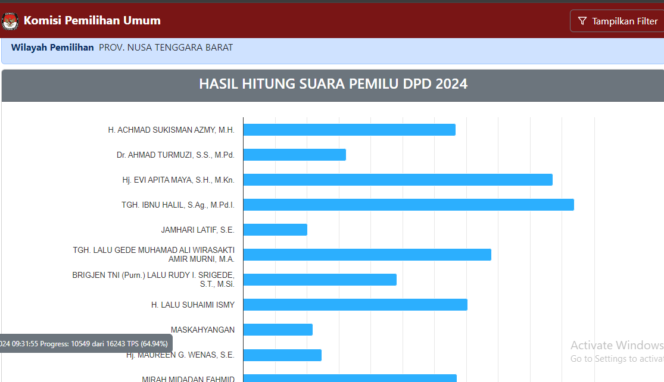The height and width of the screenshot is (382, 664).
Task: Click the progress 10549 dari 16243 TPS badge
Action: click(86, 343)
